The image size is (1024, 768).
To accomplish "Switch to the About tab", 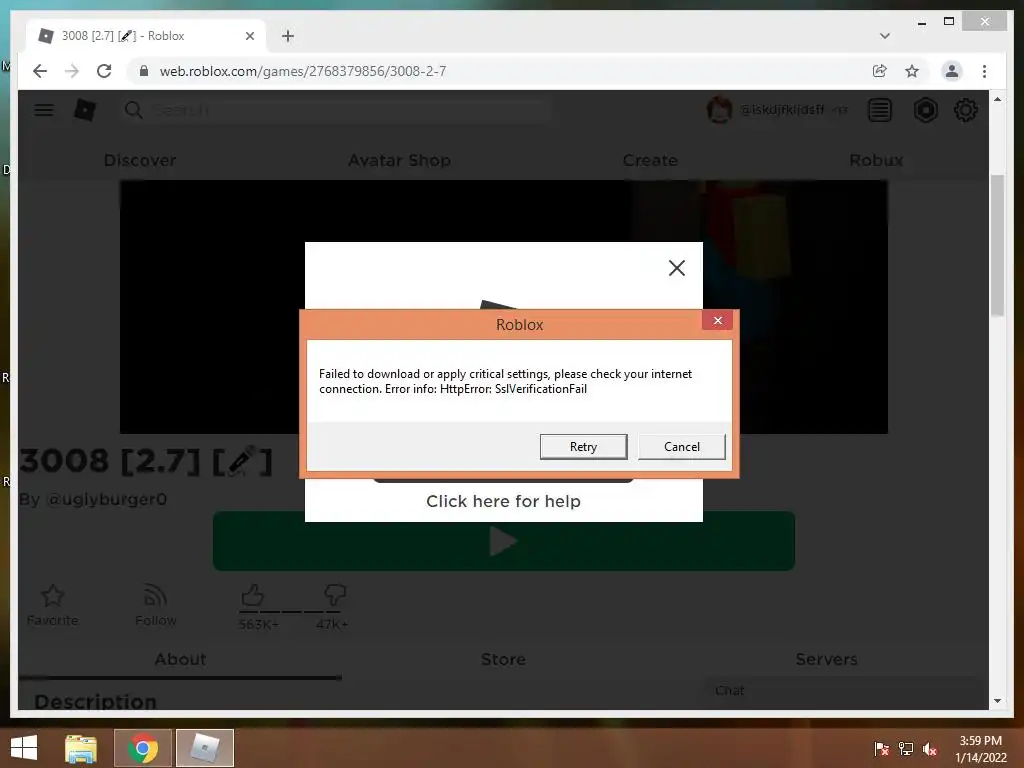I will pyautogui.click(x=180, y=660).
